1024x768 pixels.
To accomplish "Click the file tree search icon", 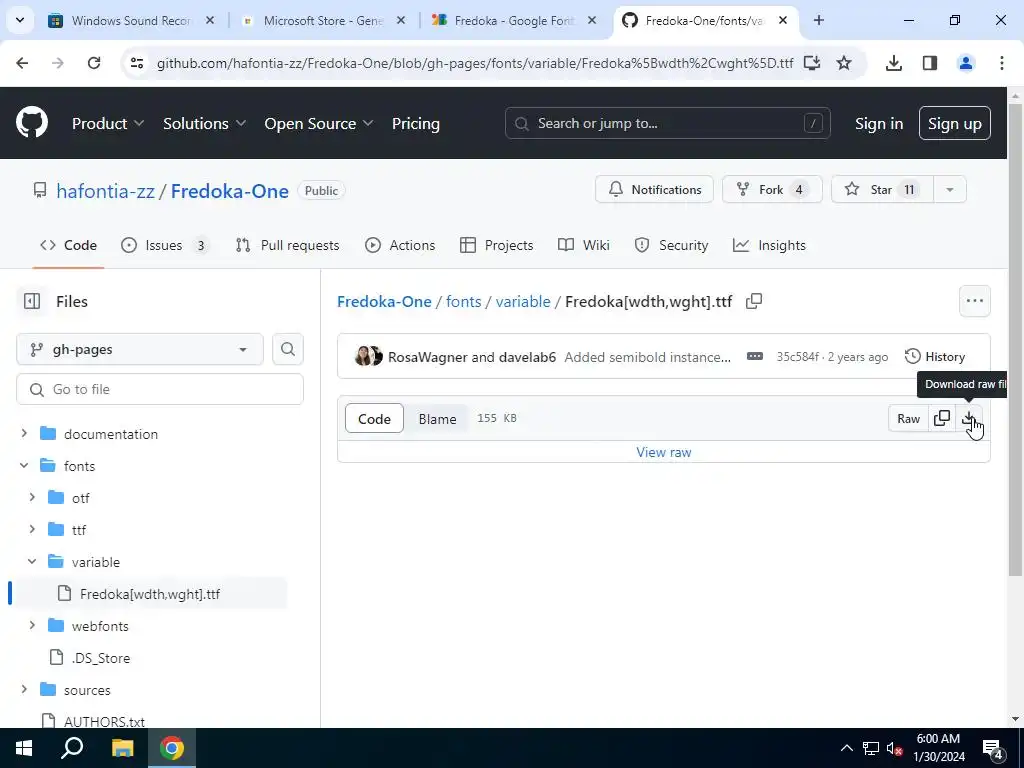I will (x=287, y=349).
